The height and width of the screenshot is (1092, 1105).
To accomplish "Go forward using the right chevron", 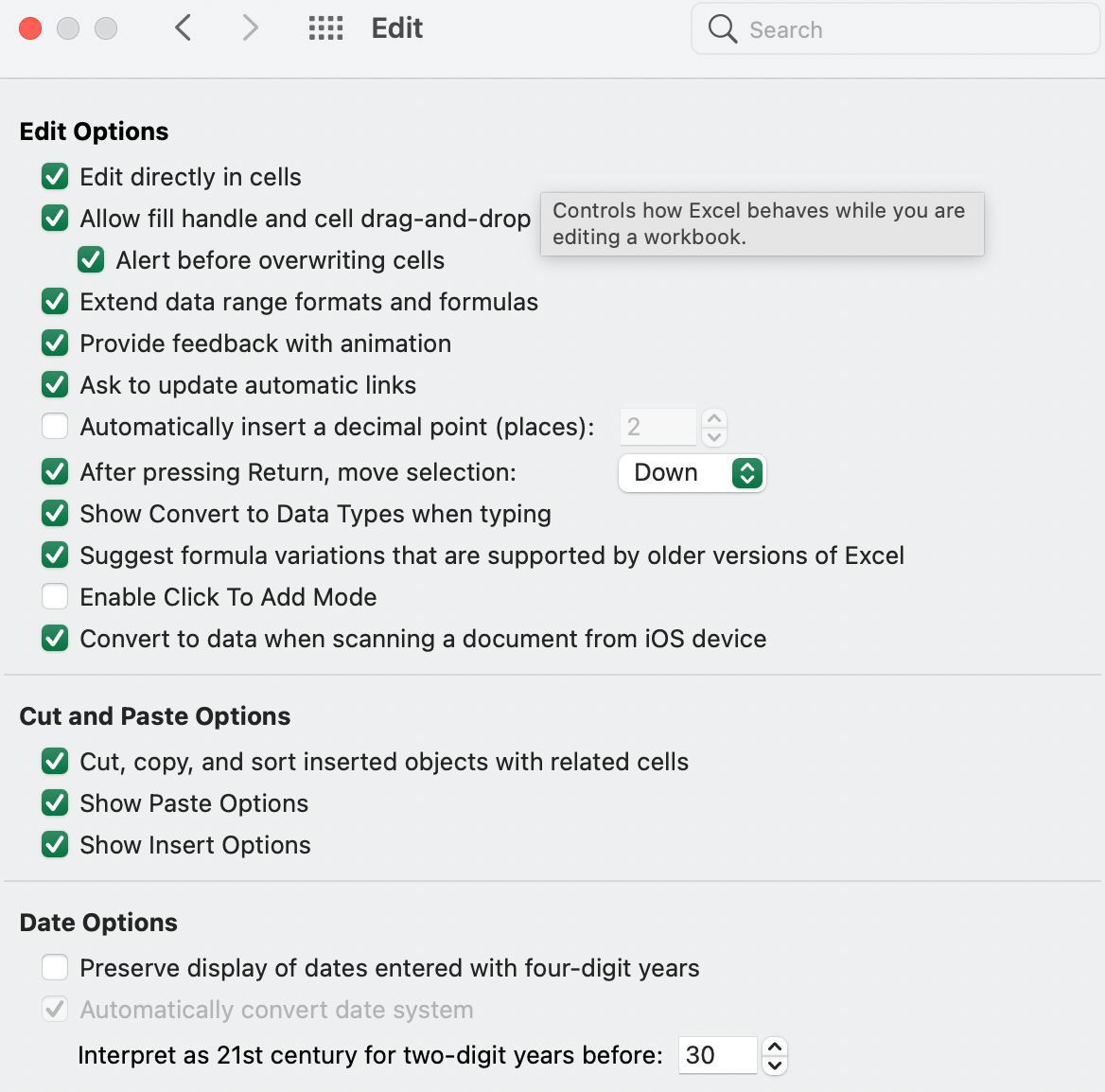I will click(250, 28).
